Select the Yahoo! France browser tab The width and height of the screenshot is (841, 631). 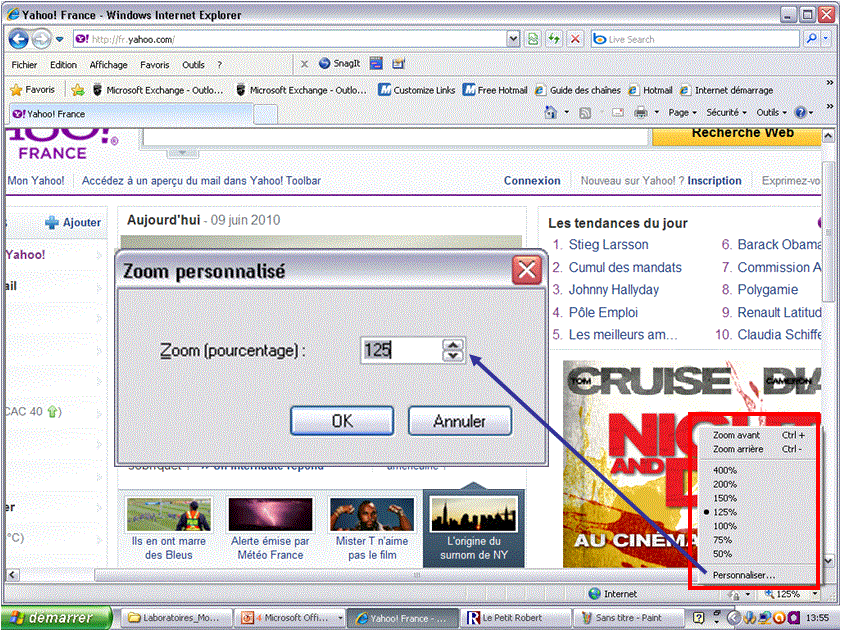click(x=131, y=114)
